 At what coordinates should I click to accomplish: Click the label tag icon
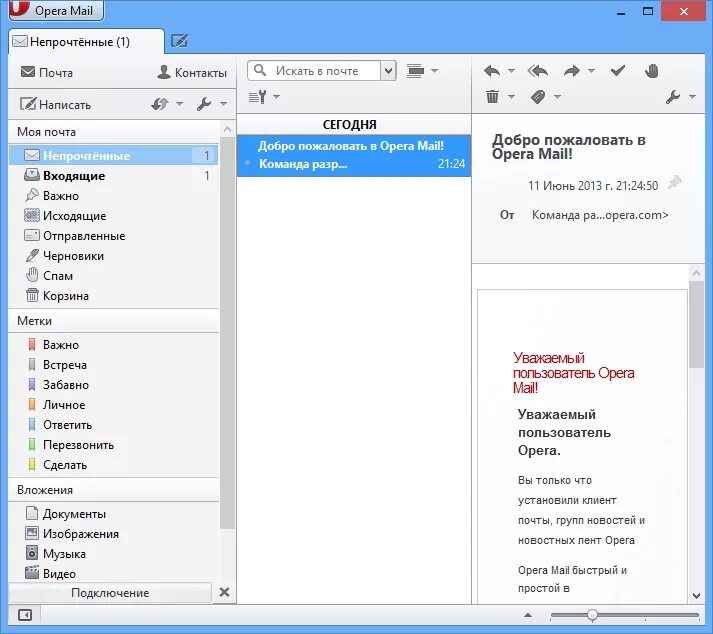tap(538, 96)
